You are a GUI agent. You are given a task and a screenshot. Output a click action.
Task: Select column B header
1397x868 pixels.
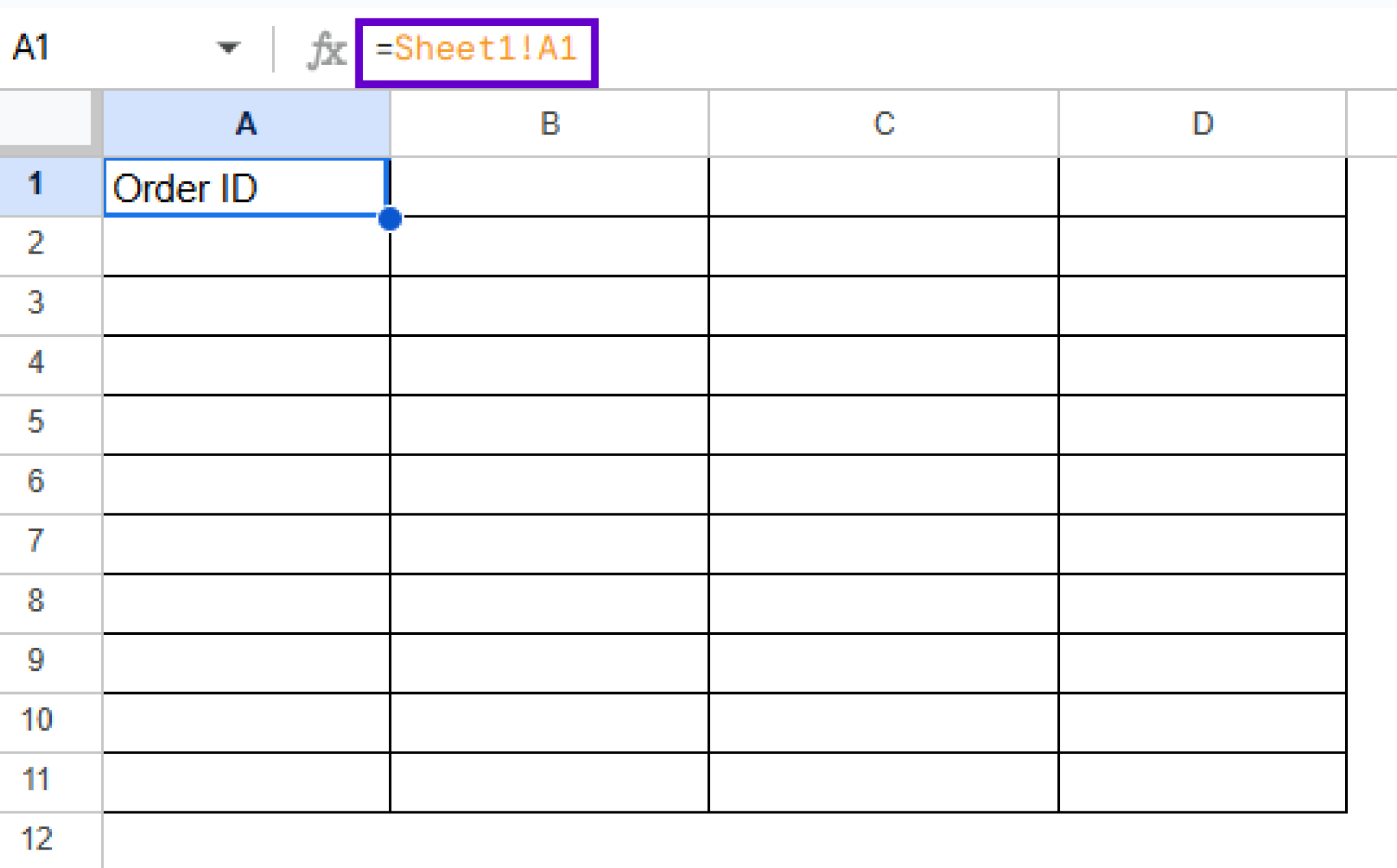[549, 123]
